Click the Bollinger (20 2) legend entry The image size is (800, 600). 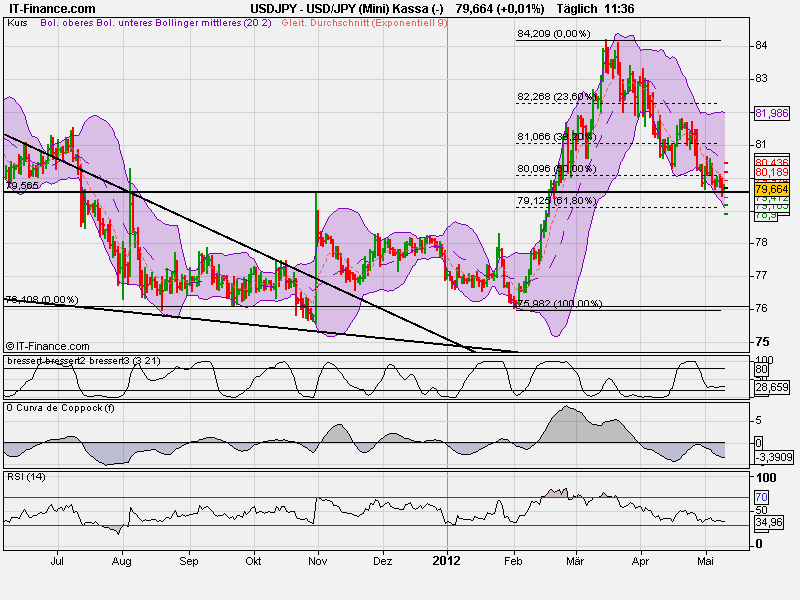(156, 23)
